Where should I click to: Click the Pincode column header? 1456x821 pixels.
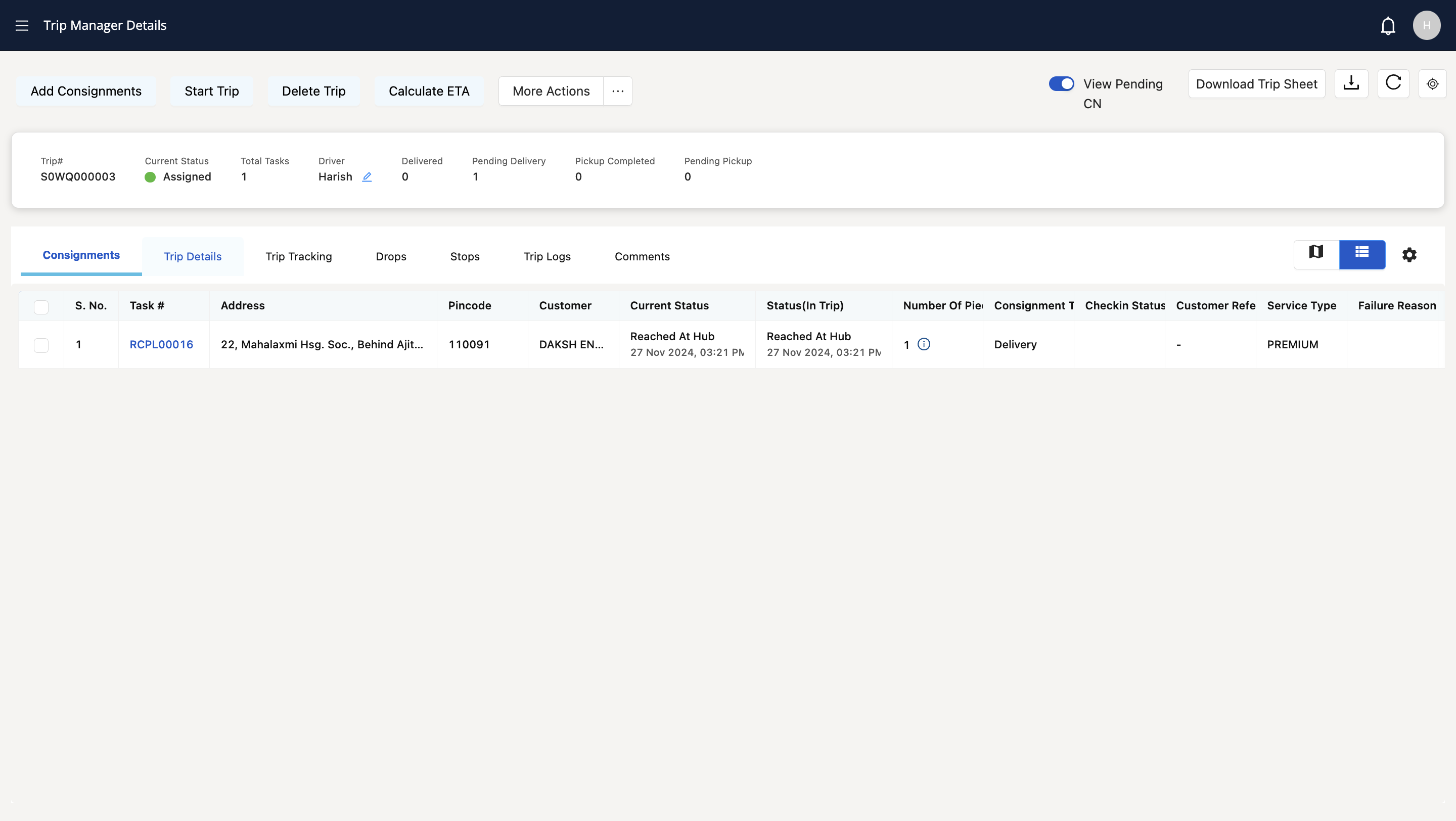click(482, 306)
